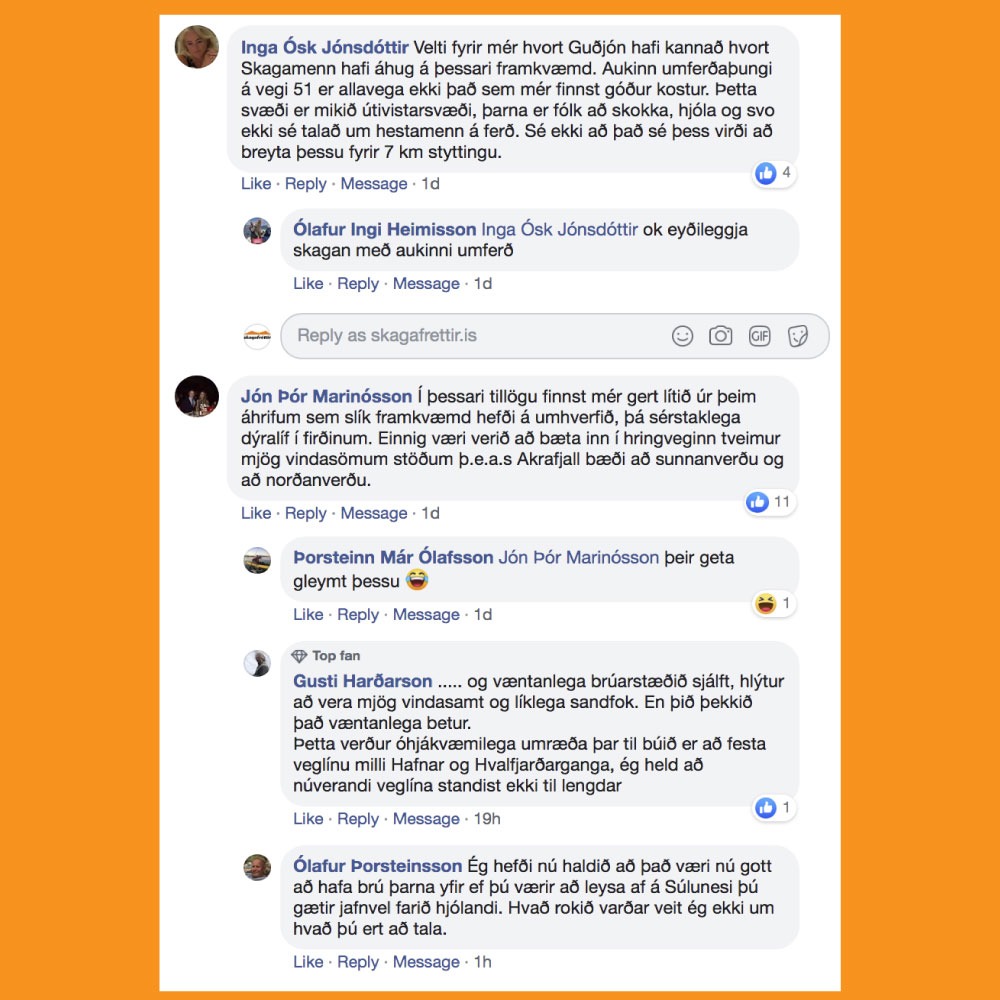
Task: View the 11 likes on Jón Þór's comment
Action: (770, 503)
